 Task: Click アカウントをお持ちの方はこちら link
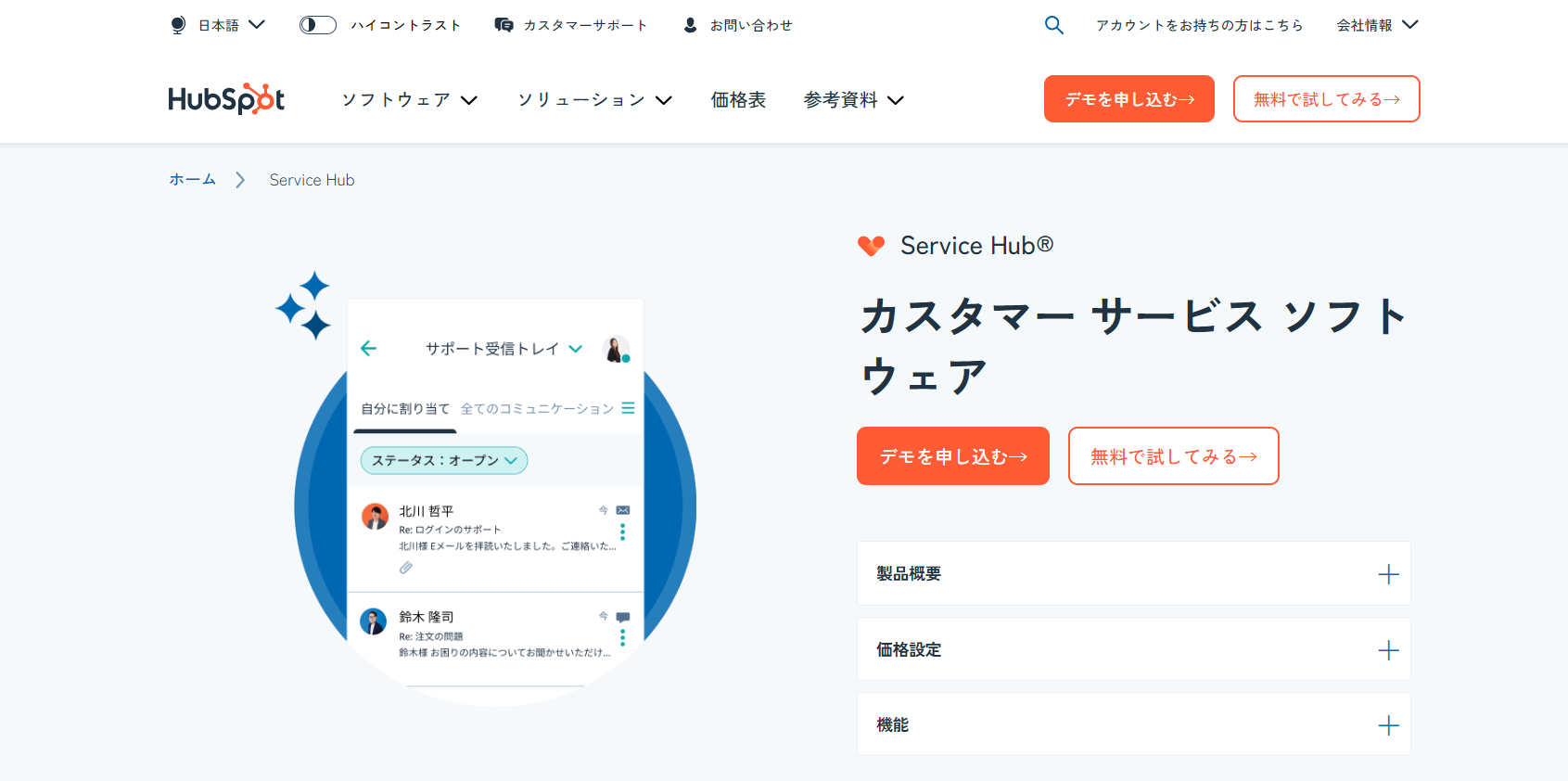click(x=1200, y=25)
